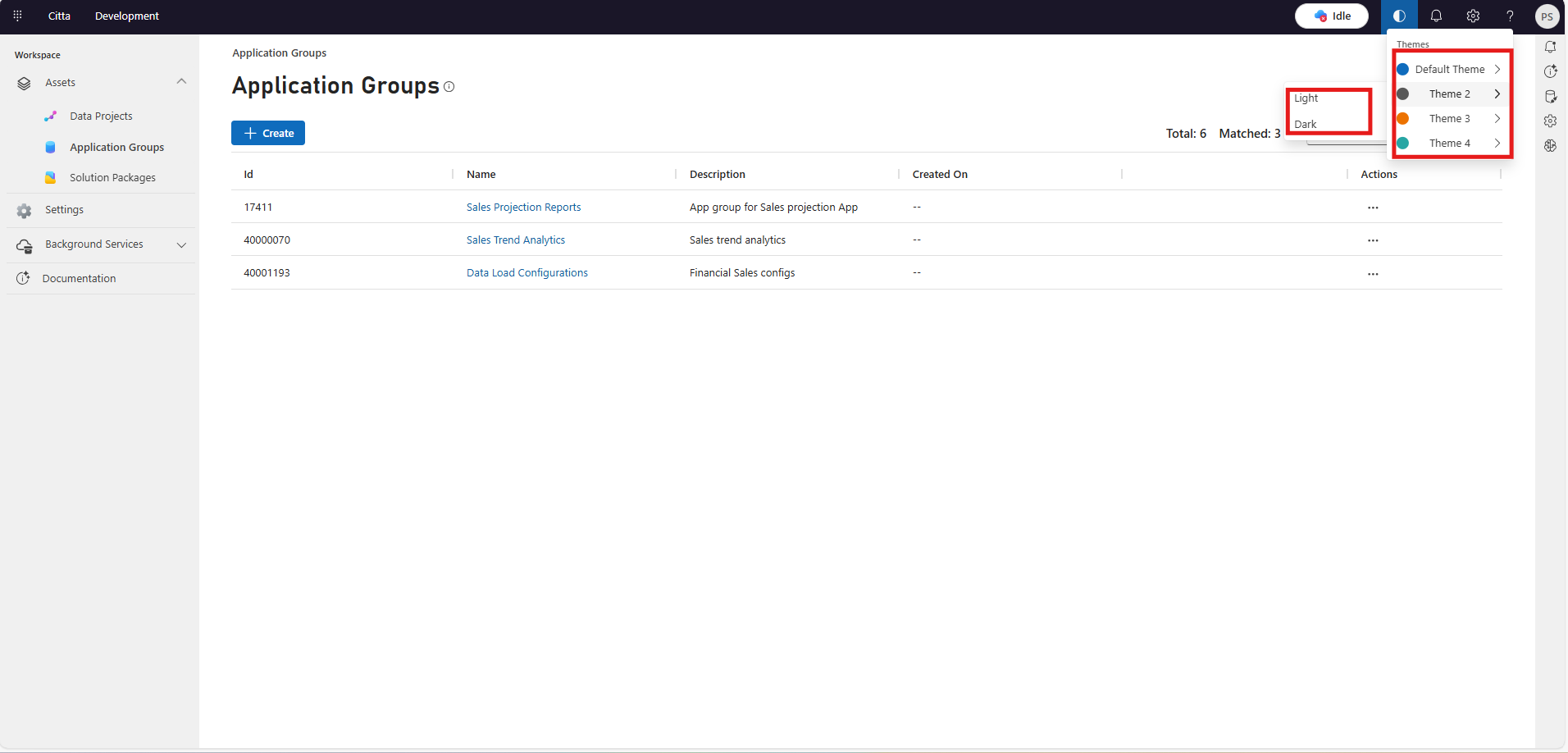This screenshot has height=753, width=1568.
Task: Click the help question mark icon
Action: 1510,16
